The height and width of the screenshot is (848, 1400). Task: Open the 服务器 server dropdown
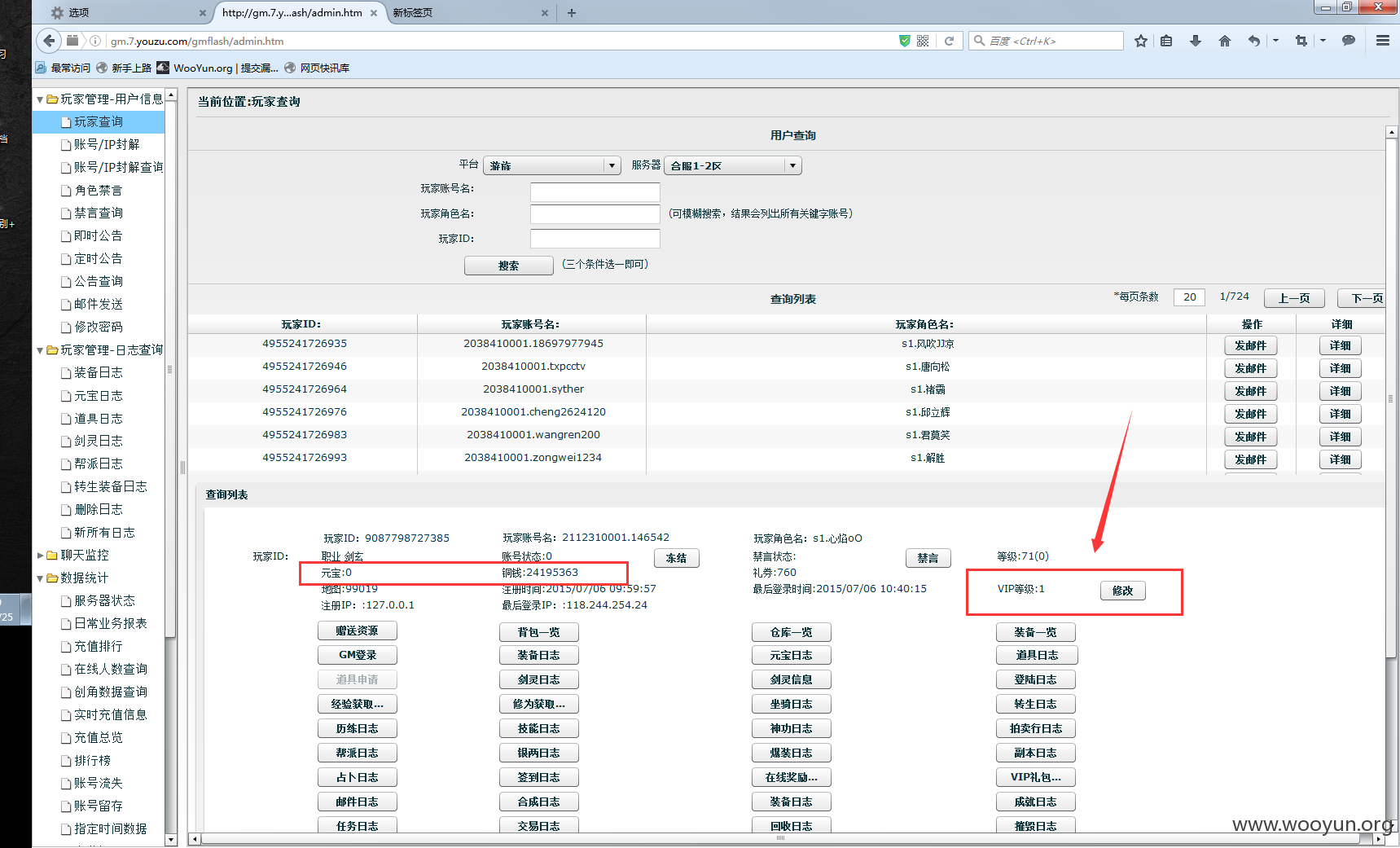(x=733, y=165)
